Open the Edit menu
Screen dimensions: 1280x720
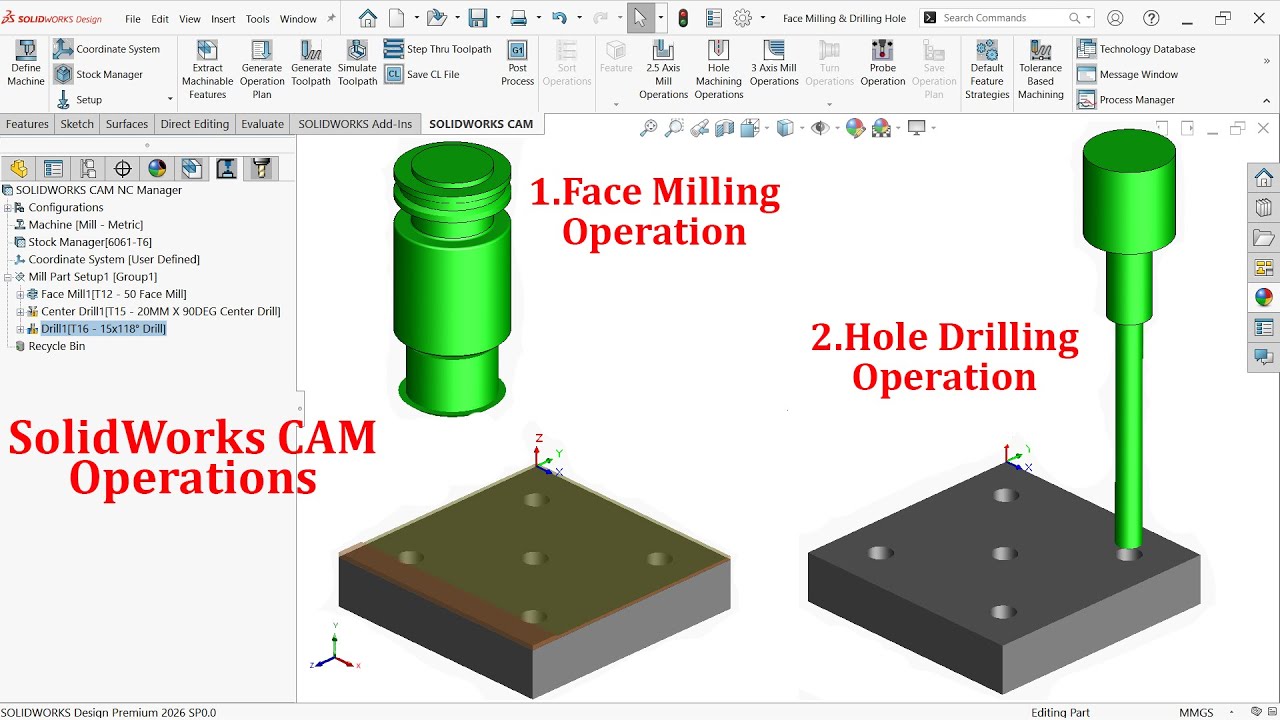coord(160,19)
